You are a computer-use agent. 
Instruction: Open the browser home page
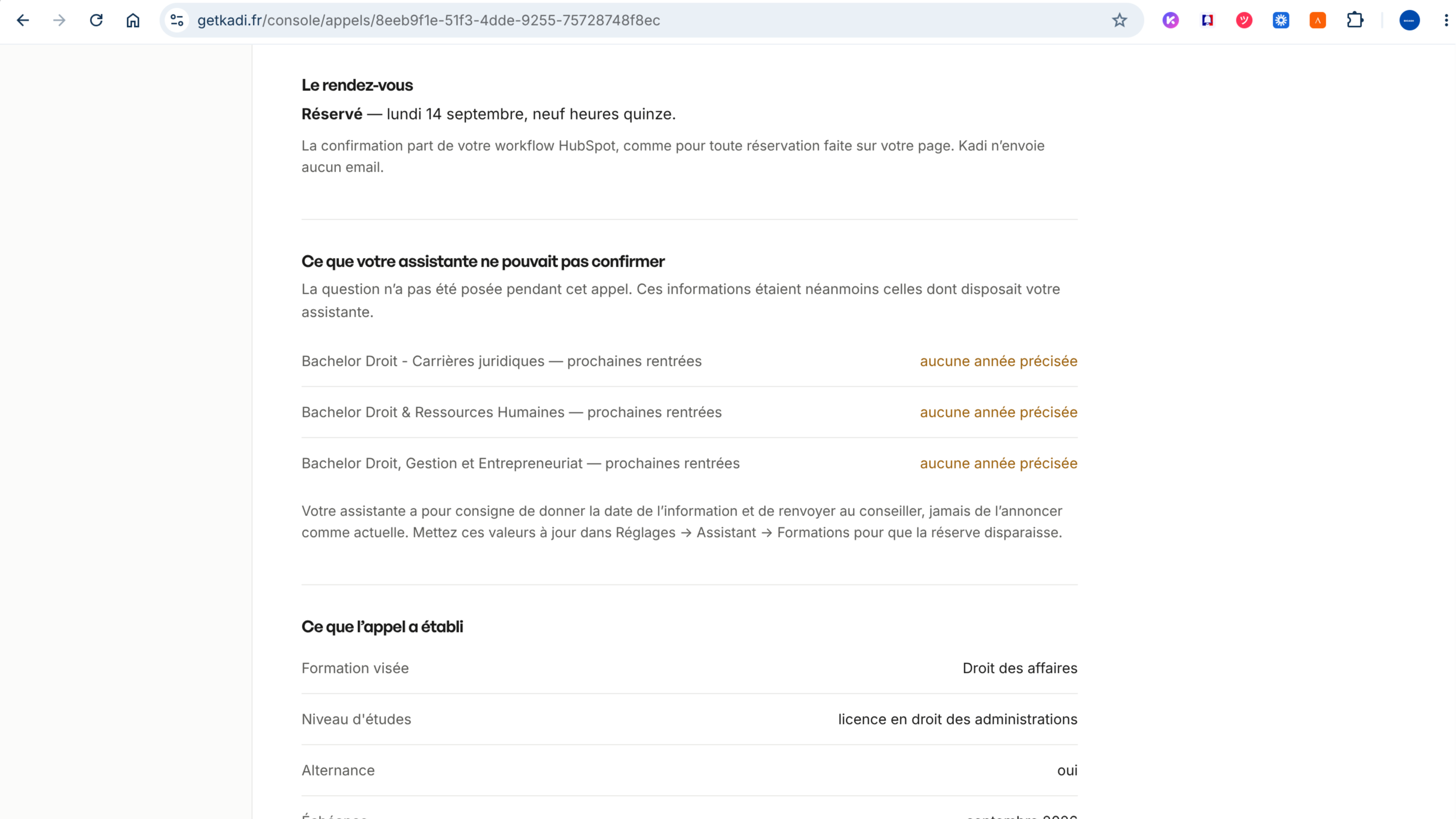(x=133, y=20)
